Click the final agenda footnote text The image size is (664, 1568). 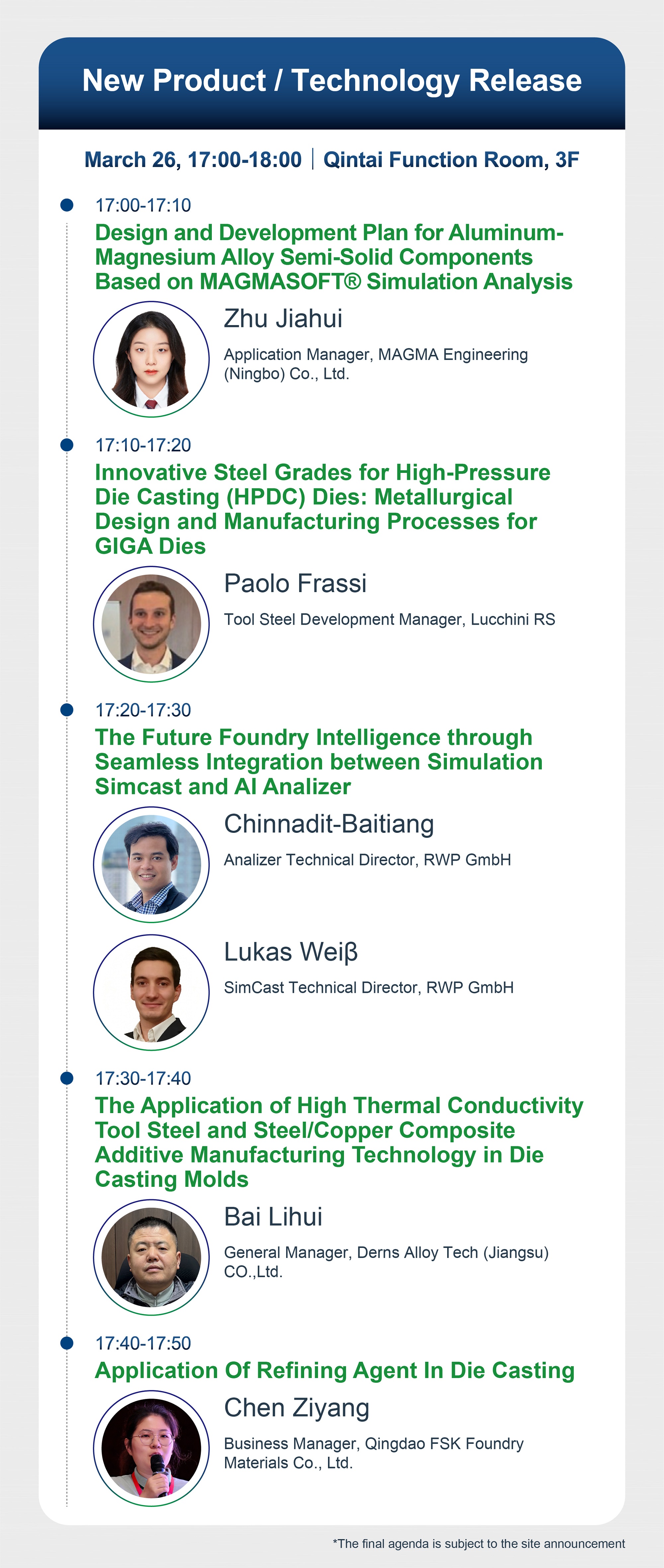(x=478, y=1544)
